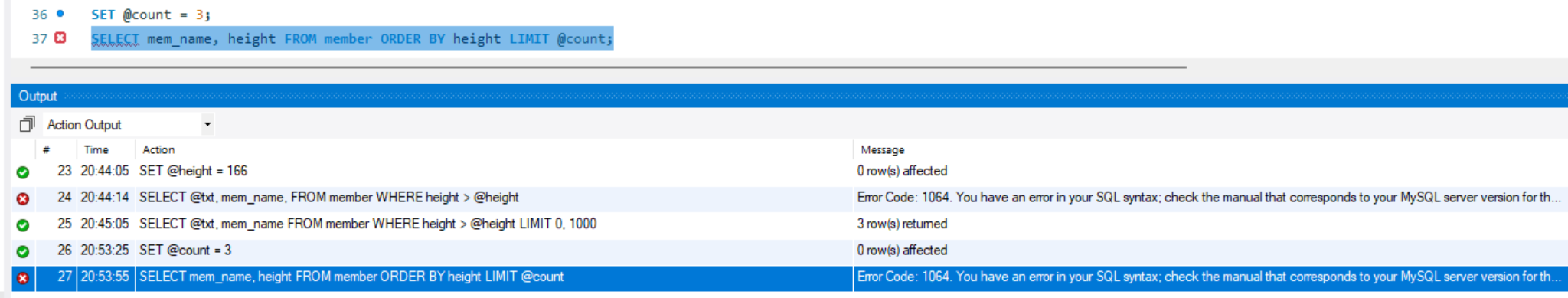The image size is (1568, 298).
Task: Click number 24 in the # column
Action: click(x=64, y=197)
